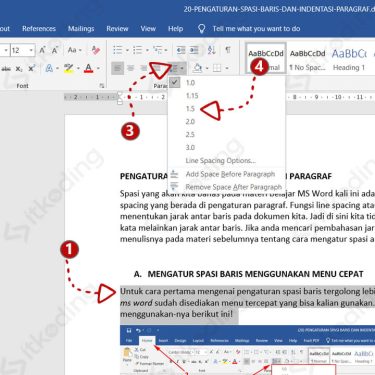Expand the numbering library dropdown
This screenshot has height=375, width=375.
[147, 50]
